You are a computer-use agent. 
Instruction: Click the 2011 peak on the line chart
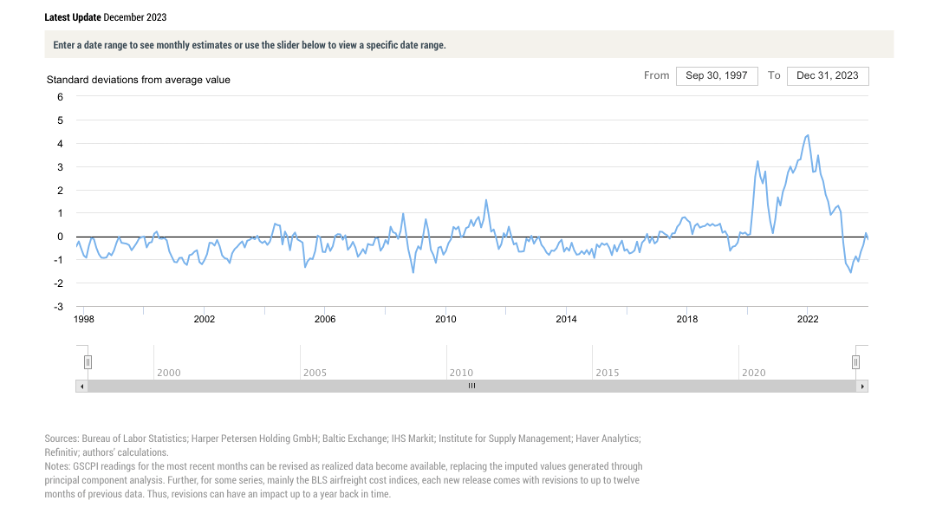(486, 200)
